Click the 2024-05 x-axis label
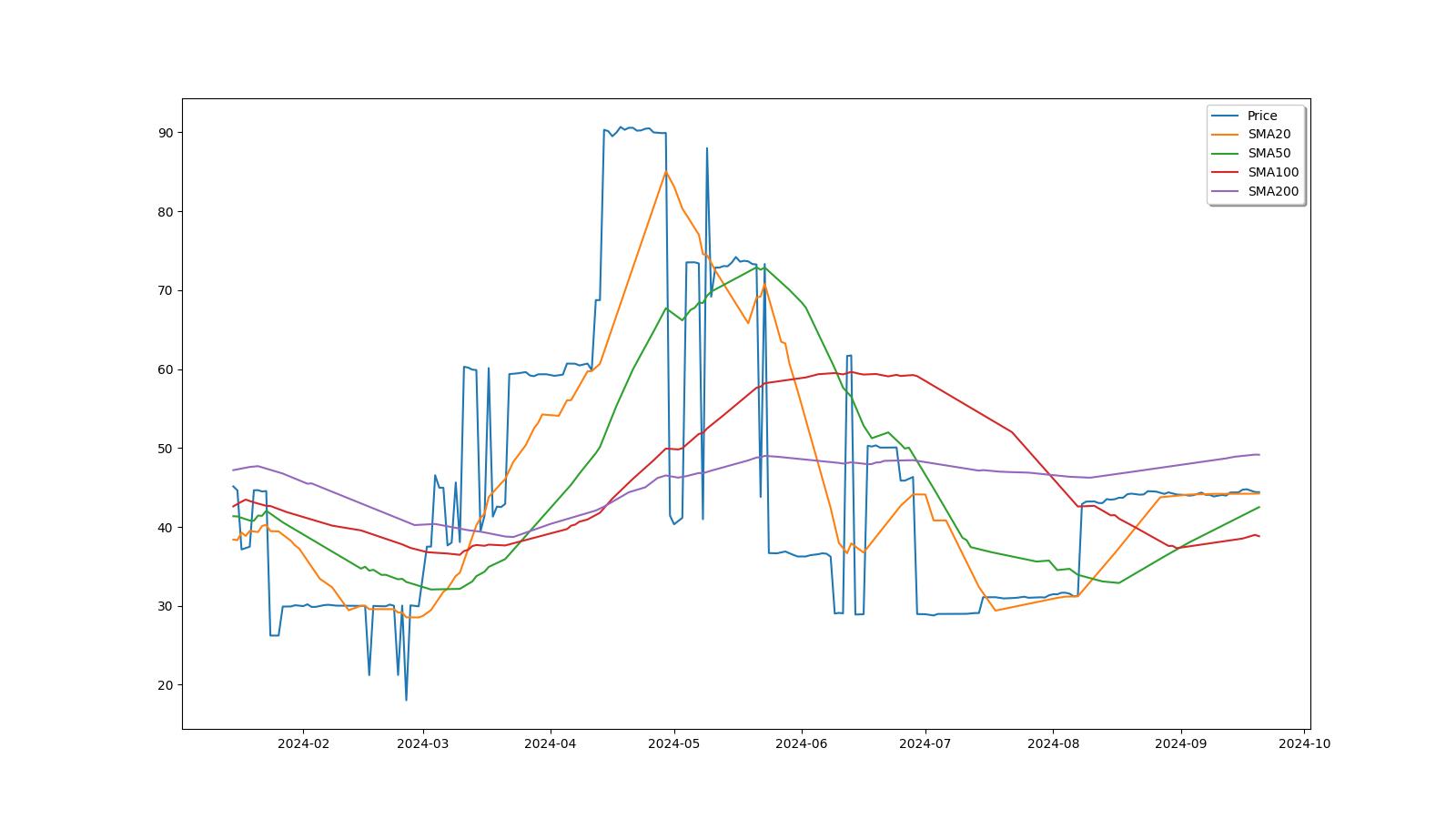Image resolution: width=1456 pixels, height=819 pixels. tap(673, 743)
